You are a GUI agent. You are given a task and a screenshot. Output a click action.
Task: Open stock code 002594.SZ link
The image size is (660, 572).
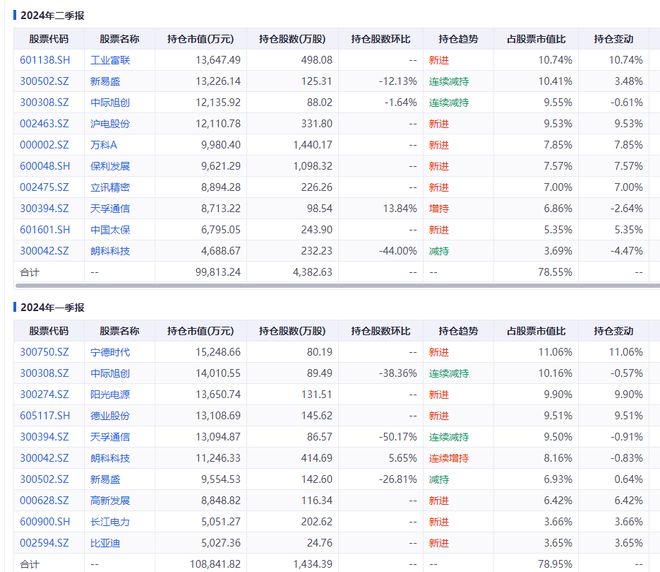(44, 543)
